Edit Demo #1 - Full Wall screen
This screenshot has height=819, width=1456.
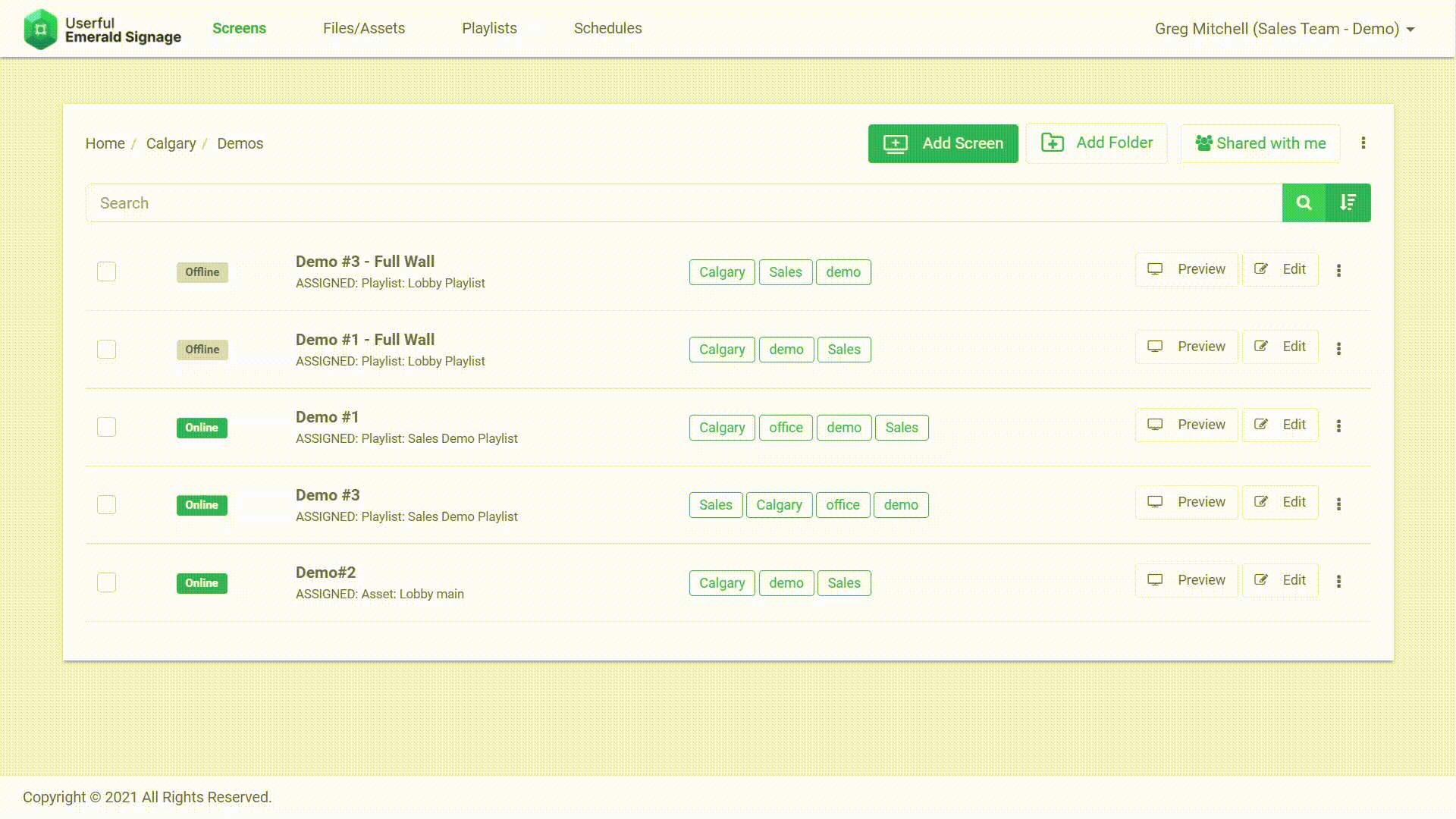(1280, 347)
